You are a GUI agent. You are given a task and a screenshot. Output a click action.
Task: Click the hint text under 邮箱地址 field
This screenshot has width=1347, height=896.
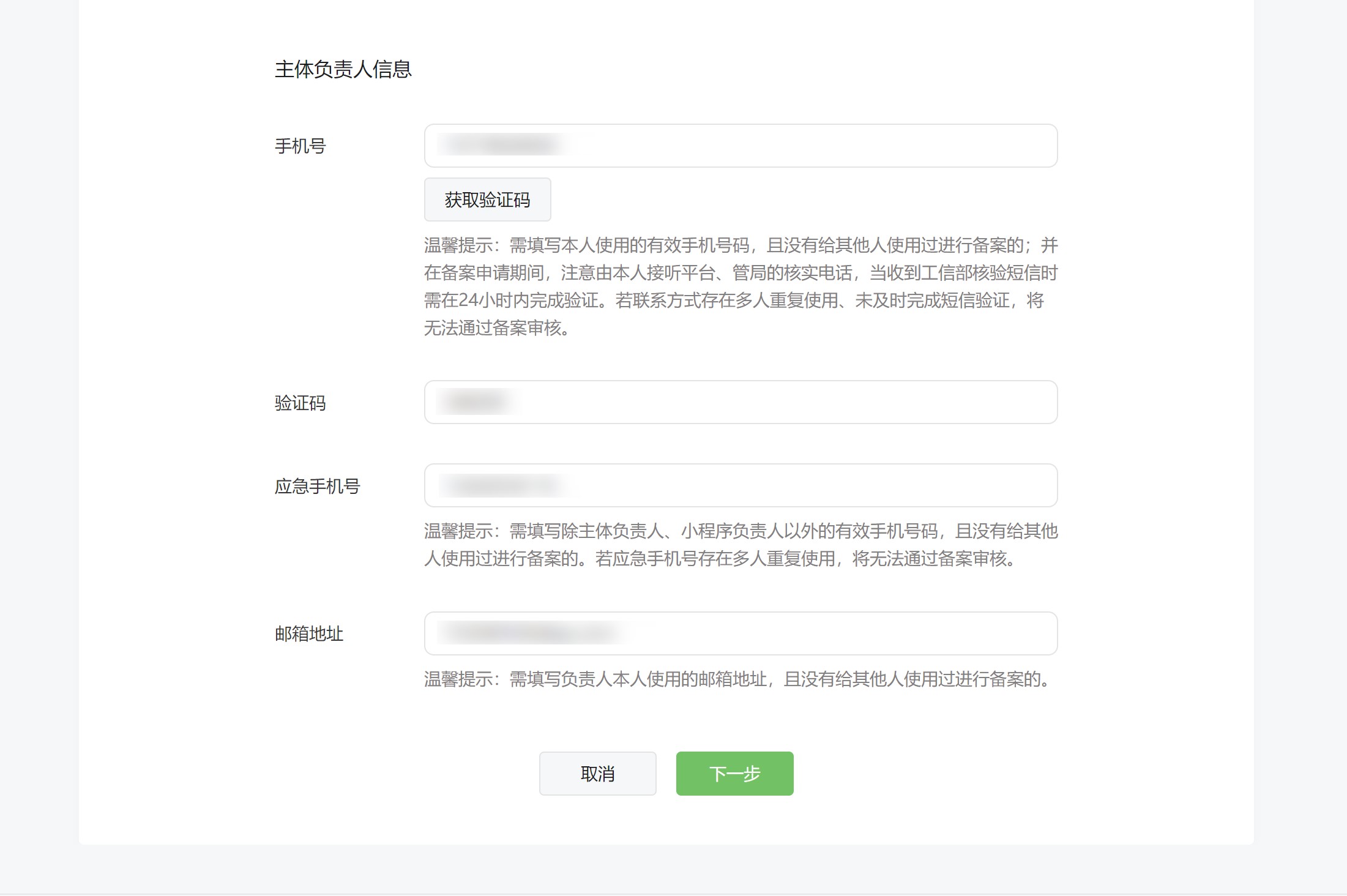pos(737,679)
